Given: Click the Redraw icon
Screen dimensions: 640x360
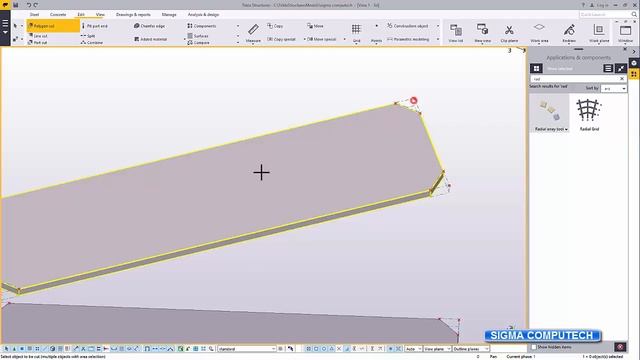Looking at the screenshot, I should pos(569,30).
